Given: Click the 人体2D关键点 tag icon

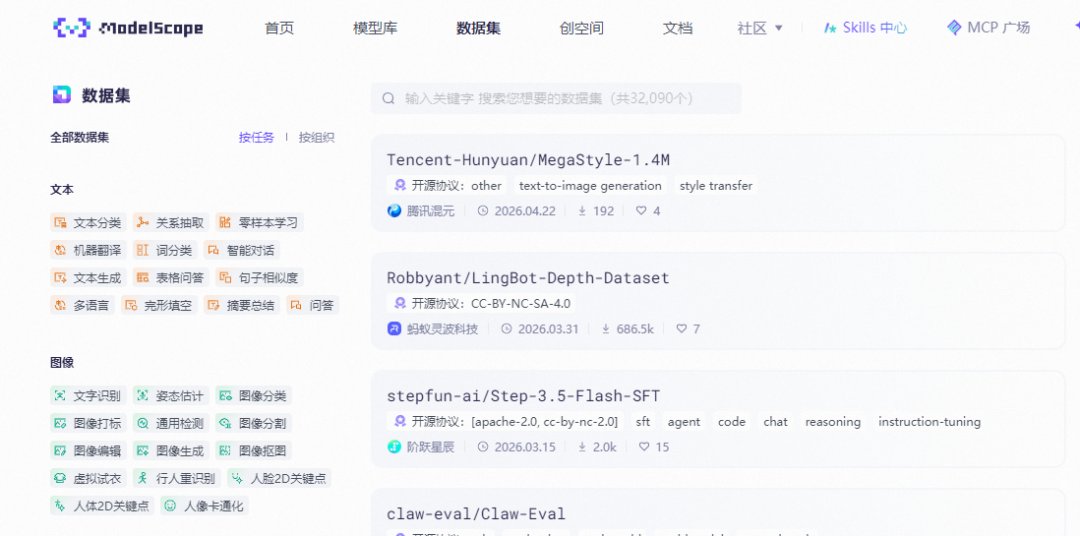Looking at the screenshot, I should click(61, 506).
